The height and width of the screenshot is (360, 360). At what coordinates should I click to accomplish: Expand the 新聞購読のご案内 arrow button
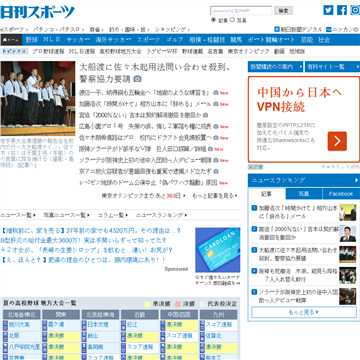pos(301,67)
